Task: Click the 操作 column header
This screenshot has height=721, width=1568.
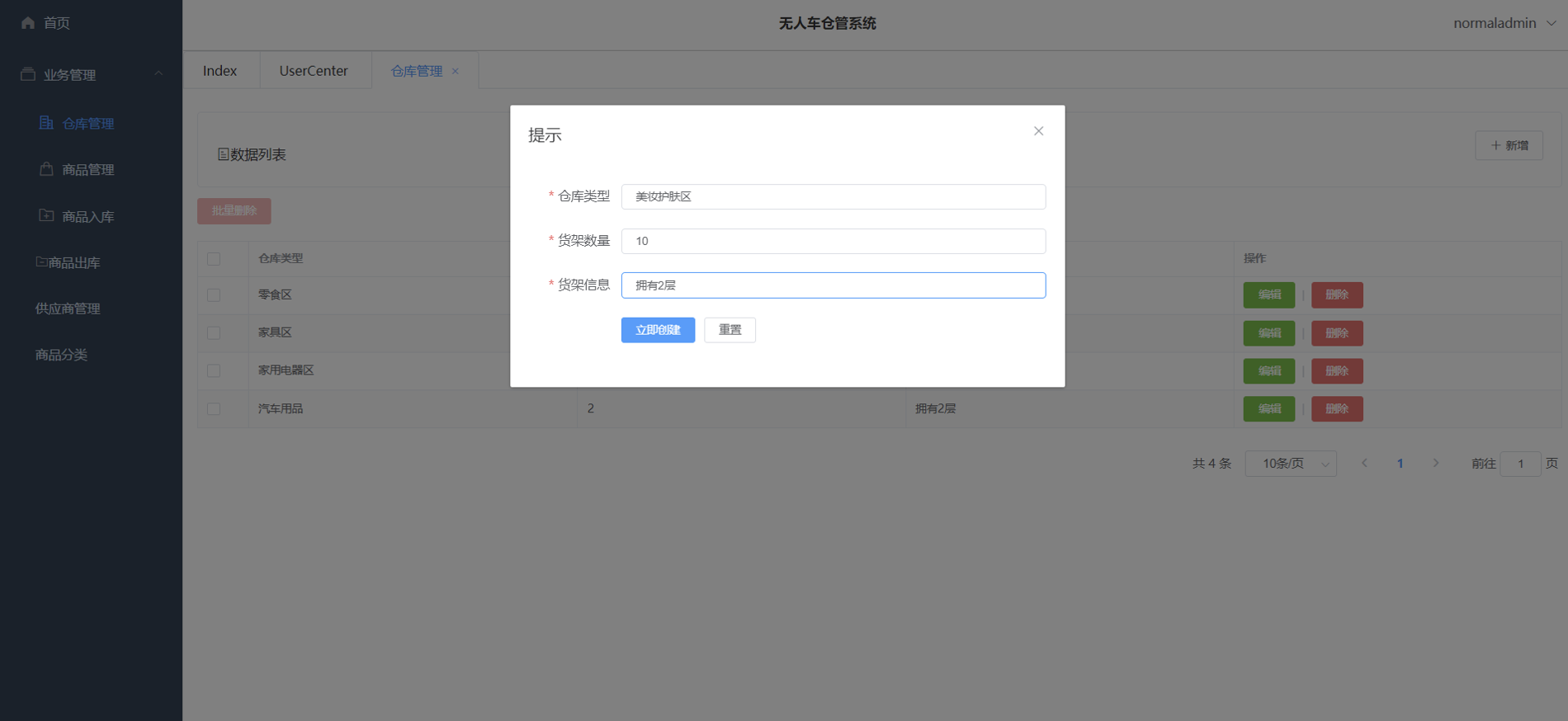Action: point(1254,258)
